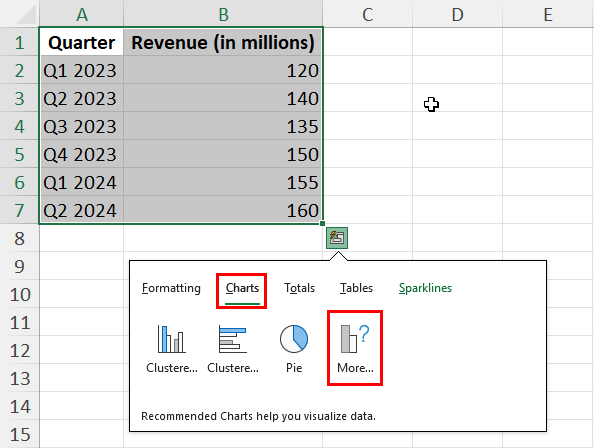The image size is (594, 448).
Task: Select row 12 header
Action: coord(19,350)
